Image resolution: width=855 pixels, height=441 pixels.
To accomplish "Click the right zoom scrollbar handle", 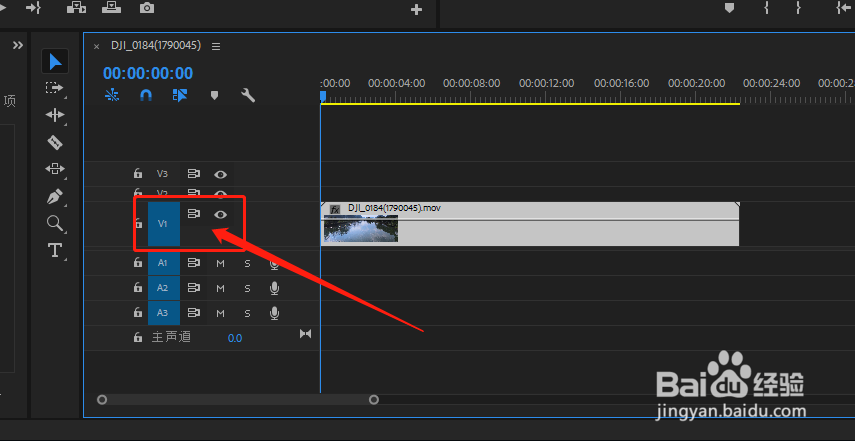I will coord(374,400).
